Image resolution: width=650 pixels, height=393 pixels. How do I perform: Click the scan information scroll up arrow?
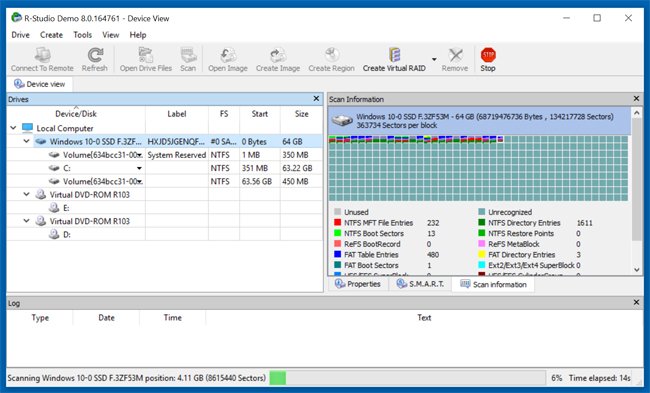(x=637, y=112)
